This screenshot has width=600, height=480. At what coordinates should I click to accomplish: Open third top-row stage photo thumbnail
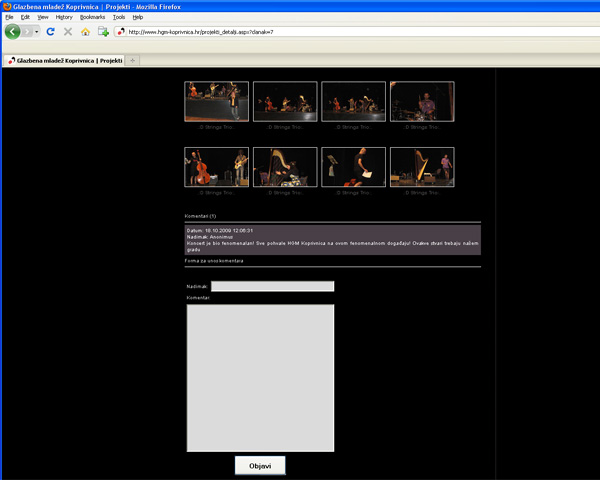pyautogui.click(x=354, y=101)
